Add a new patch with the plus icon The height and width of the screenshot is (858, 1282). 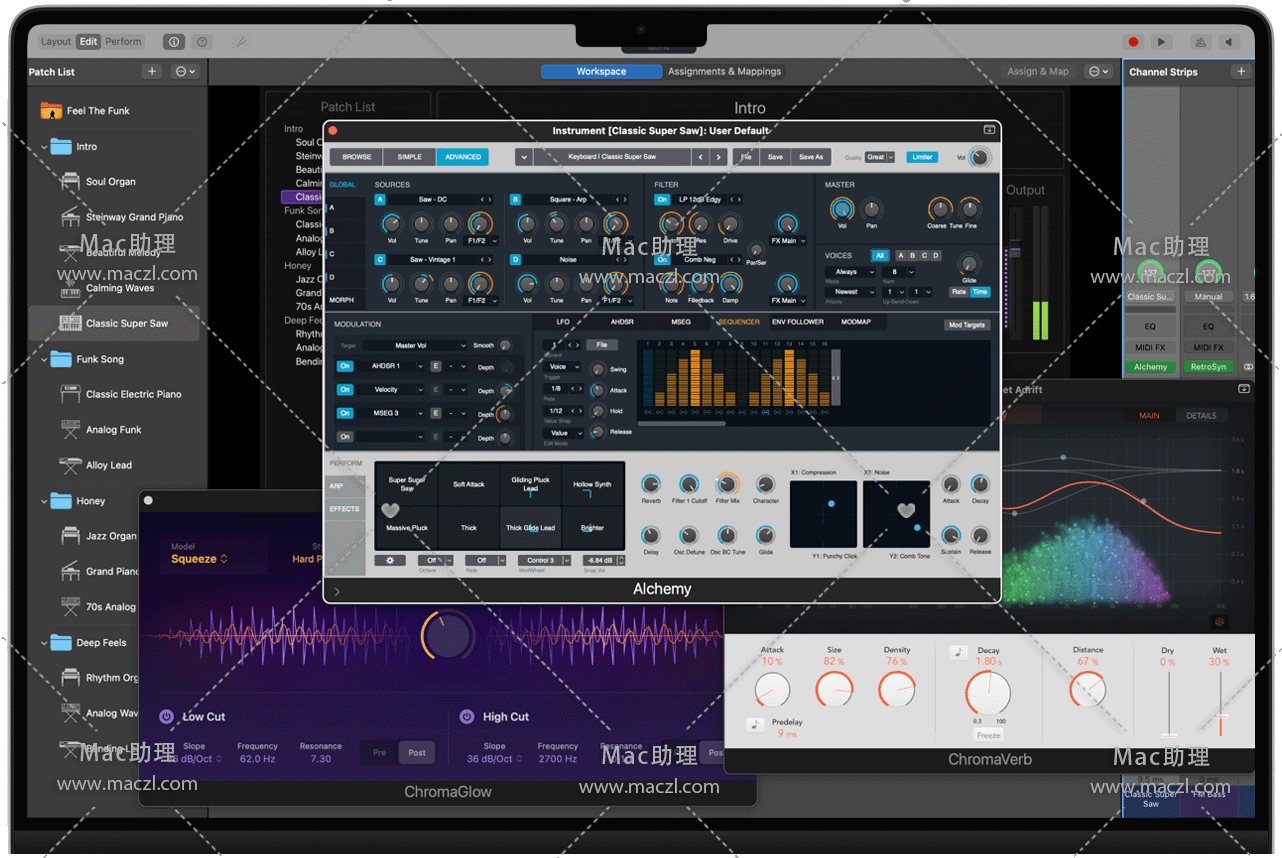152,71
